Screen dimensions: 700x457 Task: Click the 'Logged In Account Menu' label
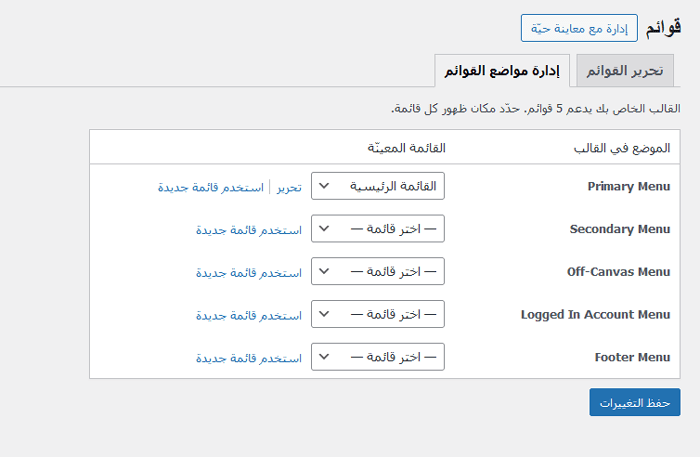pos(596,315)
